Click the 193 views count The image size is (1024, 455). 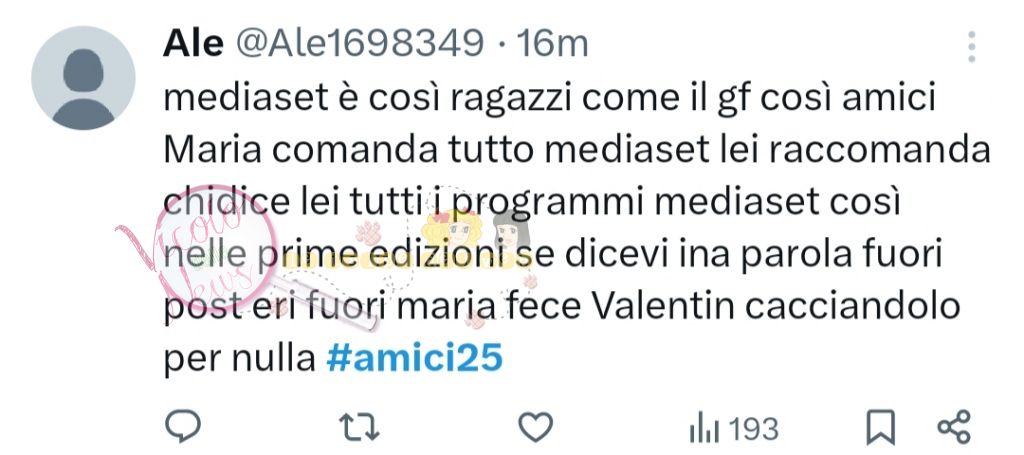[x=753, y=430]
